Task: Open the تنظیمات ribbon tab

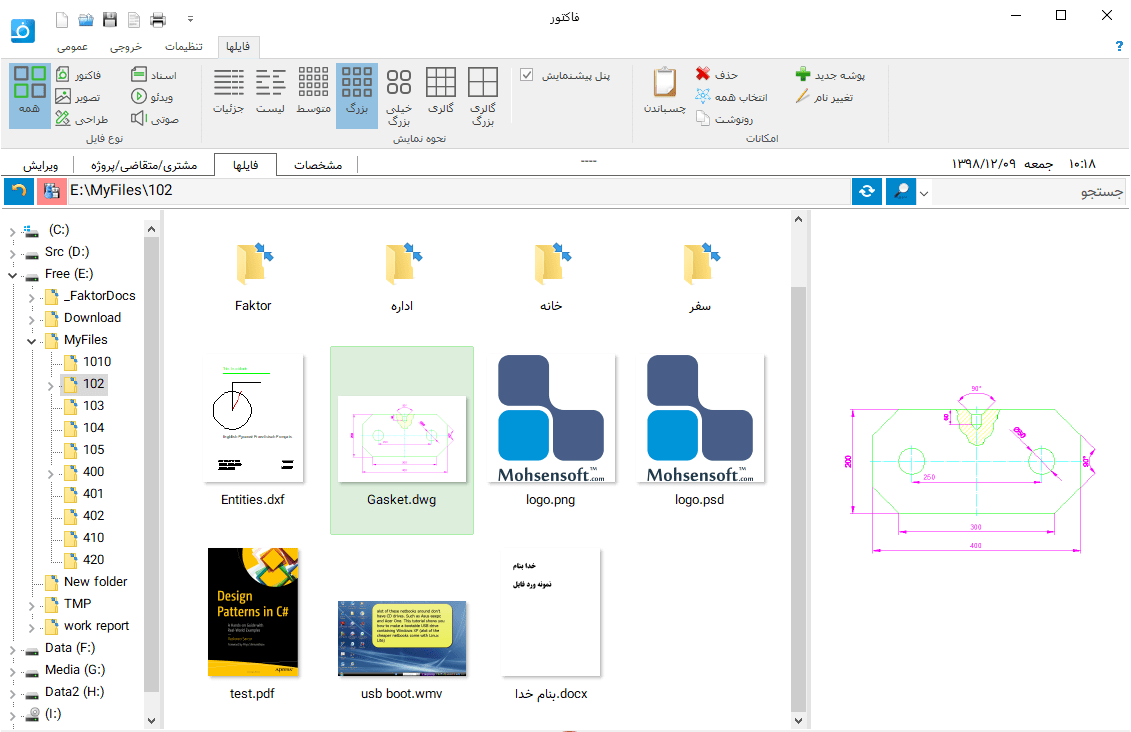Action: pyautogui.click(x=184, y=47)
